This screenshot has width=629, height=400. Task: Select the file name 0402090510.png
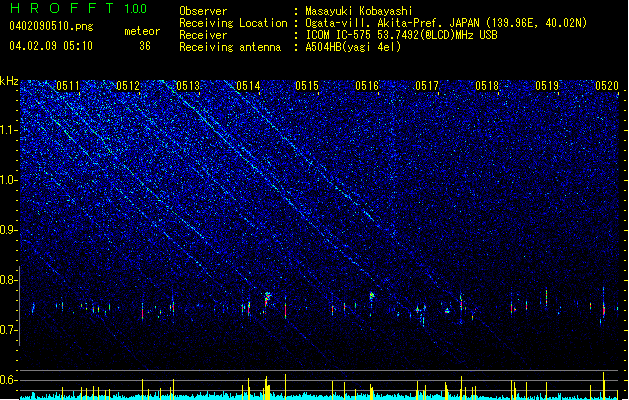coord(51,26)
